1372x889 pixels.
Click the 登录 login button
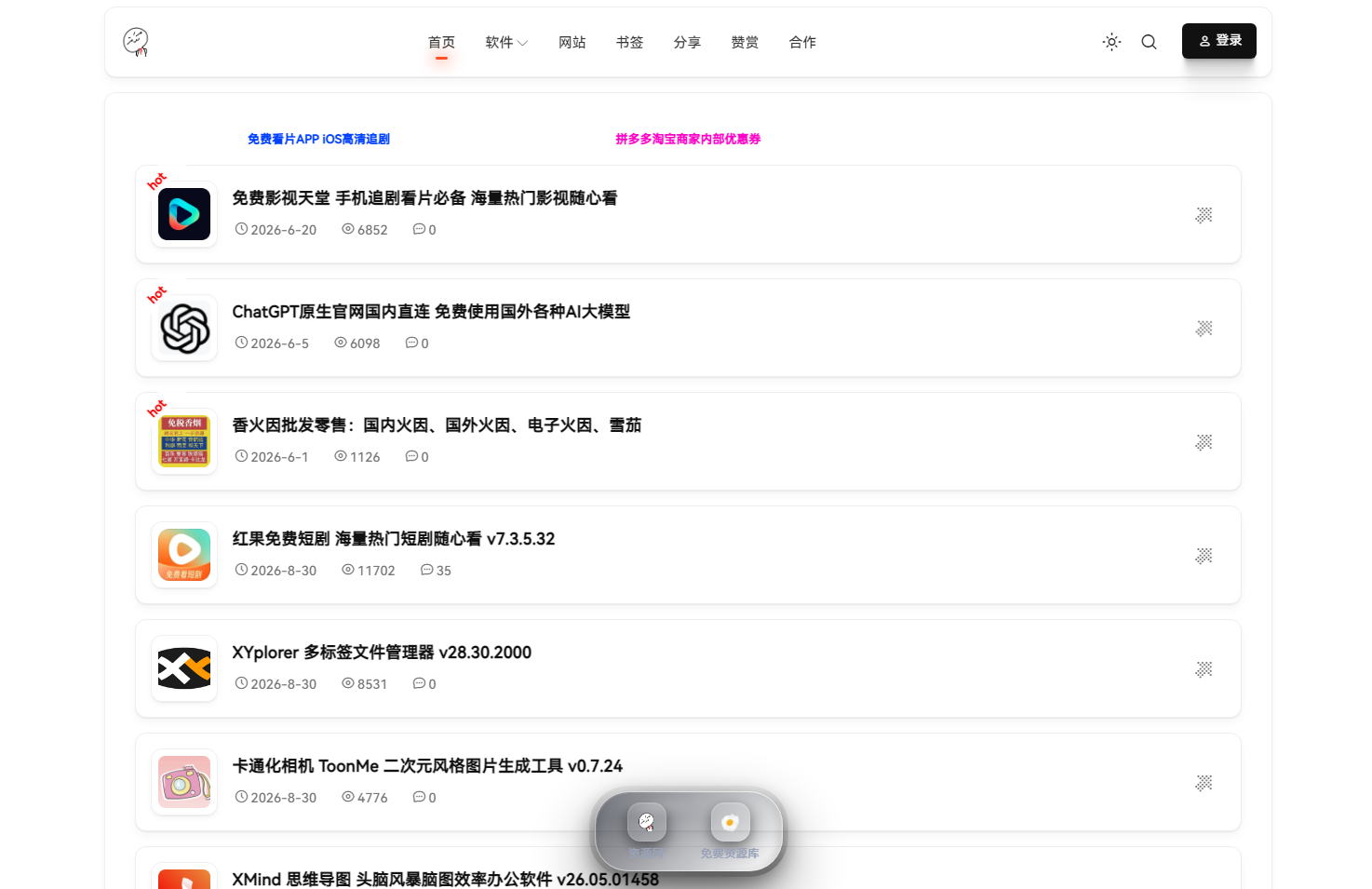[x=1219, y=41]
